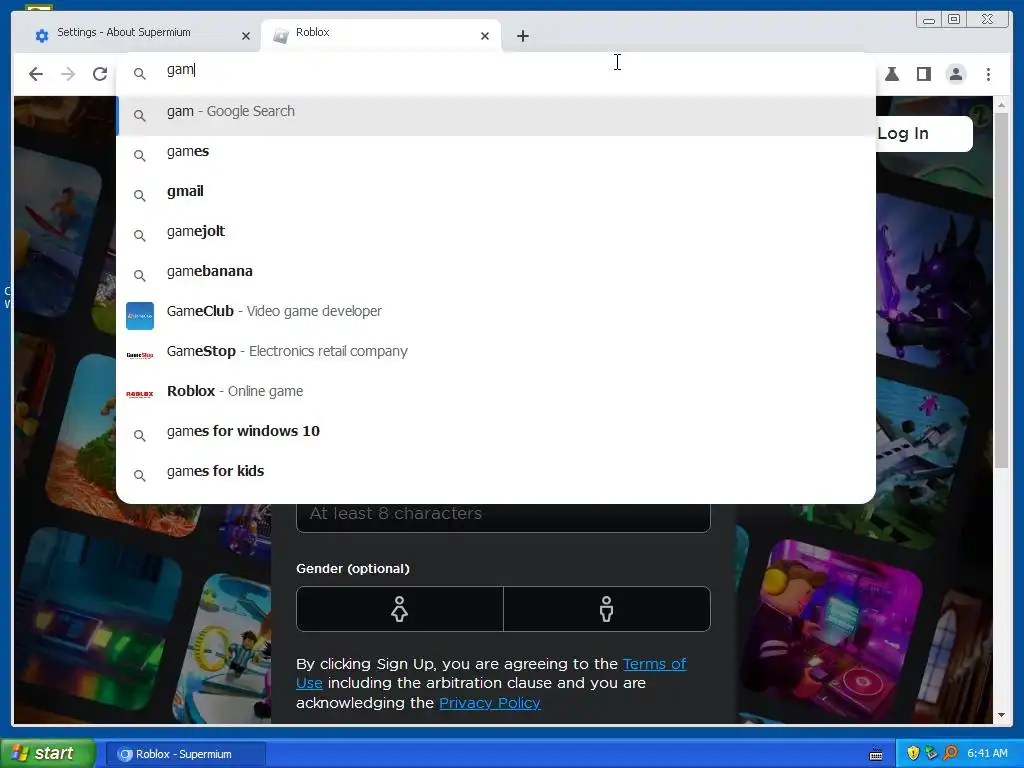Click the on-screen keyboard taskbar icon

(x=876, y=754)
